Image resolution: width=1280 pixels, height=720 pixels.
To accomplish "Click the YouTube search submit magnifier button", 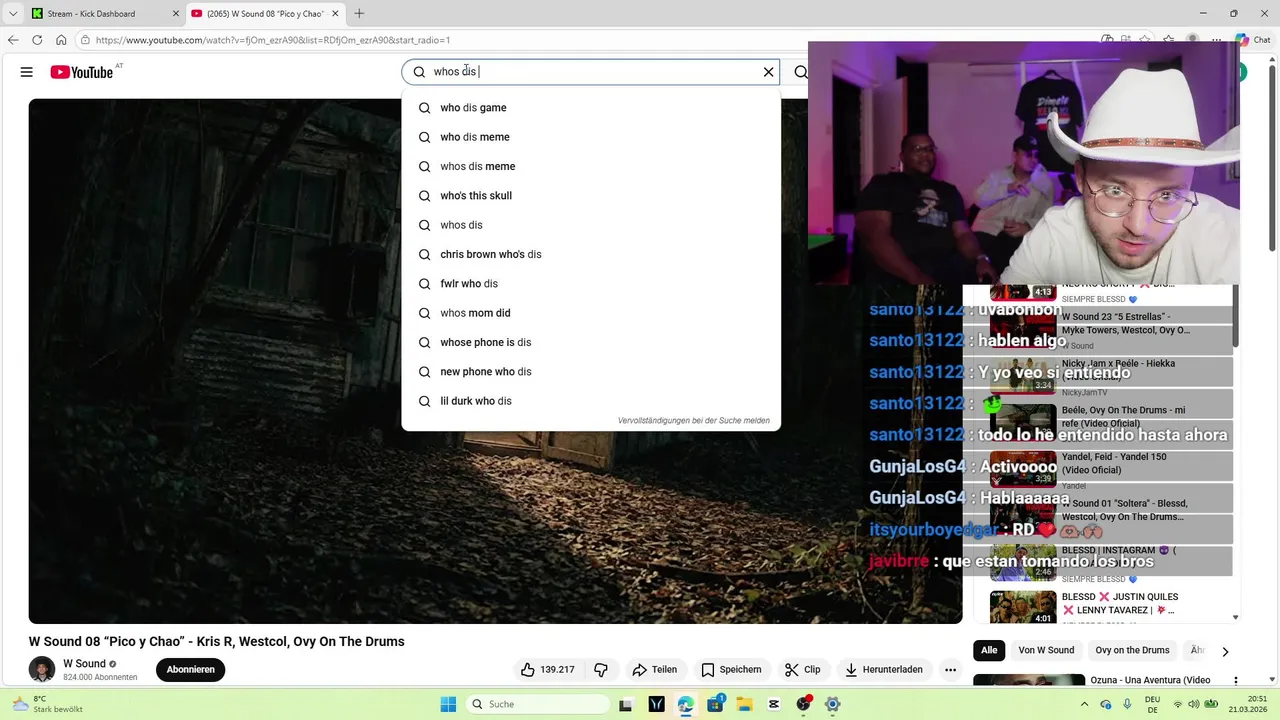I will point(800,72).
